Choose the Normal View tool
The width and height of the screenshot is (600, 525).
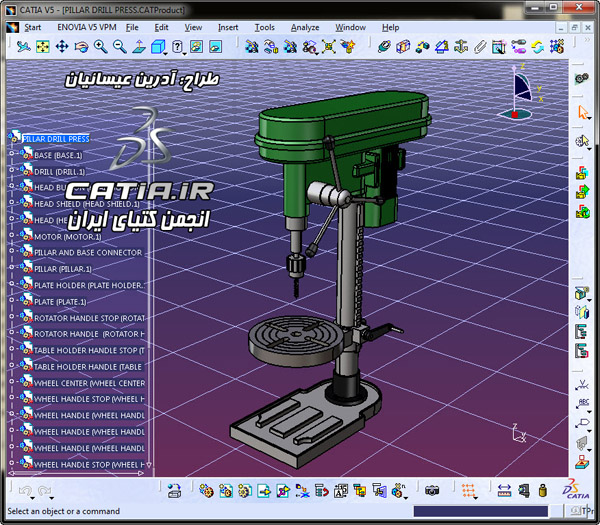click(139, 47)
